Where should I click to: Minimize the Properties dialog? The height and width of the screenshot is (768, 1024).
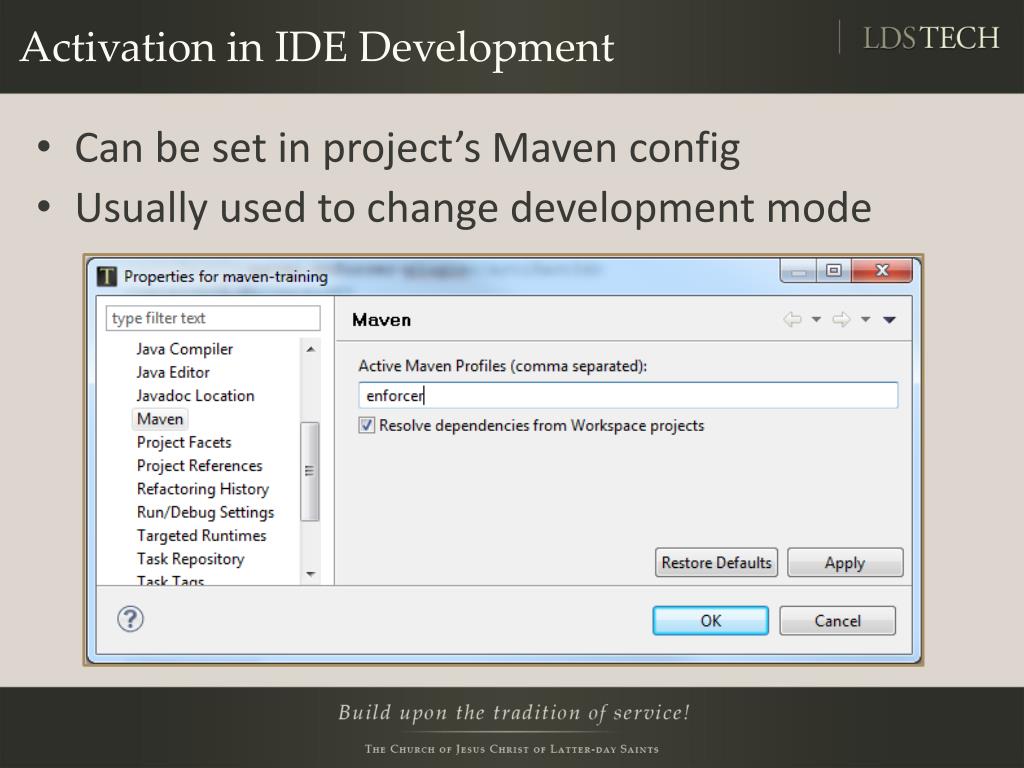click(798, 270)
